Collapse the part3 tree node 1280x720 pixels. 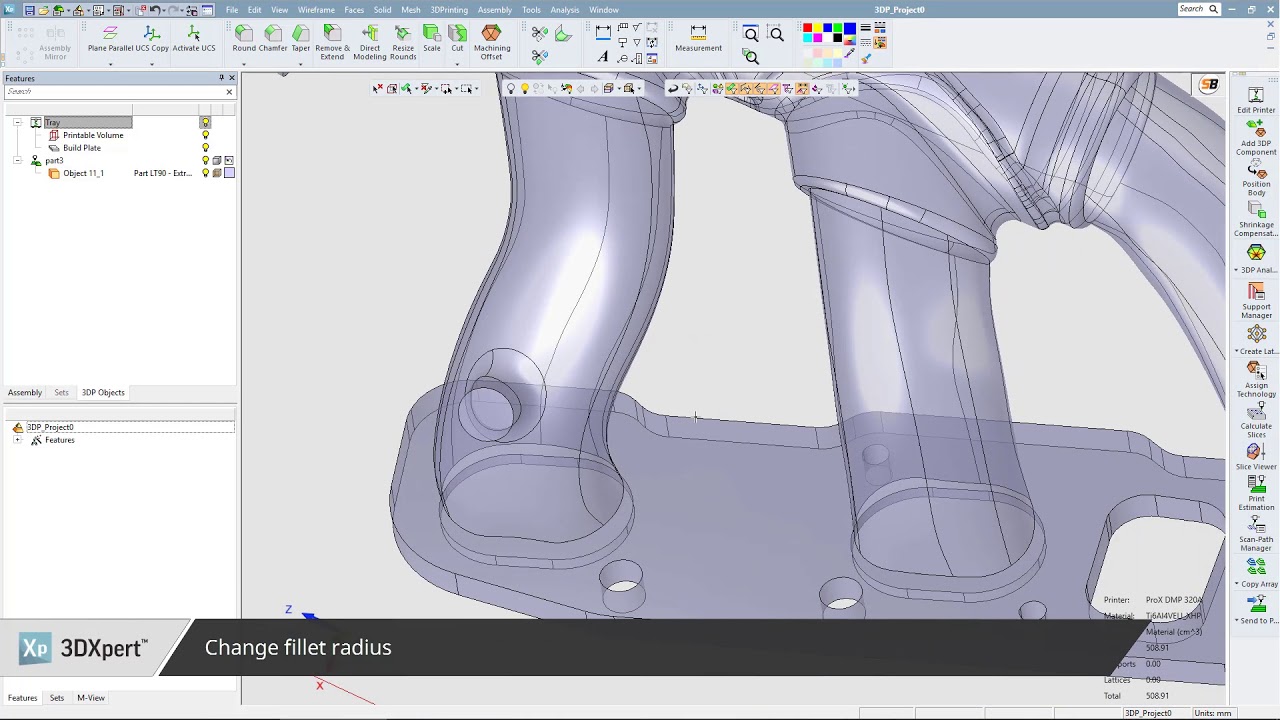point(17,161)
